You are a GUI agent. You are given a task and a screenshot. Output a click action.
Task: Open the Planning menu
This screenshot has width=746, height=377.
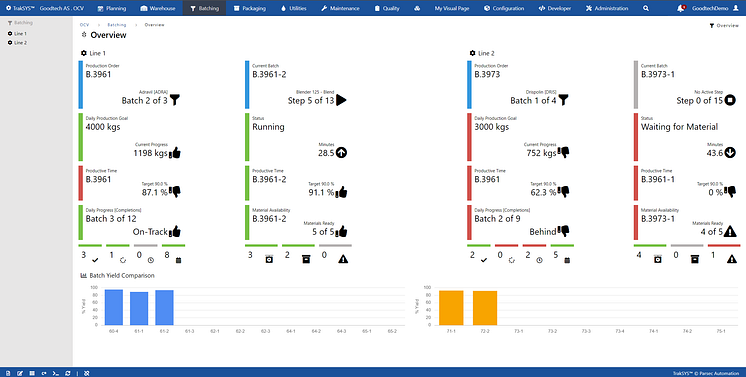pos(112,8)
